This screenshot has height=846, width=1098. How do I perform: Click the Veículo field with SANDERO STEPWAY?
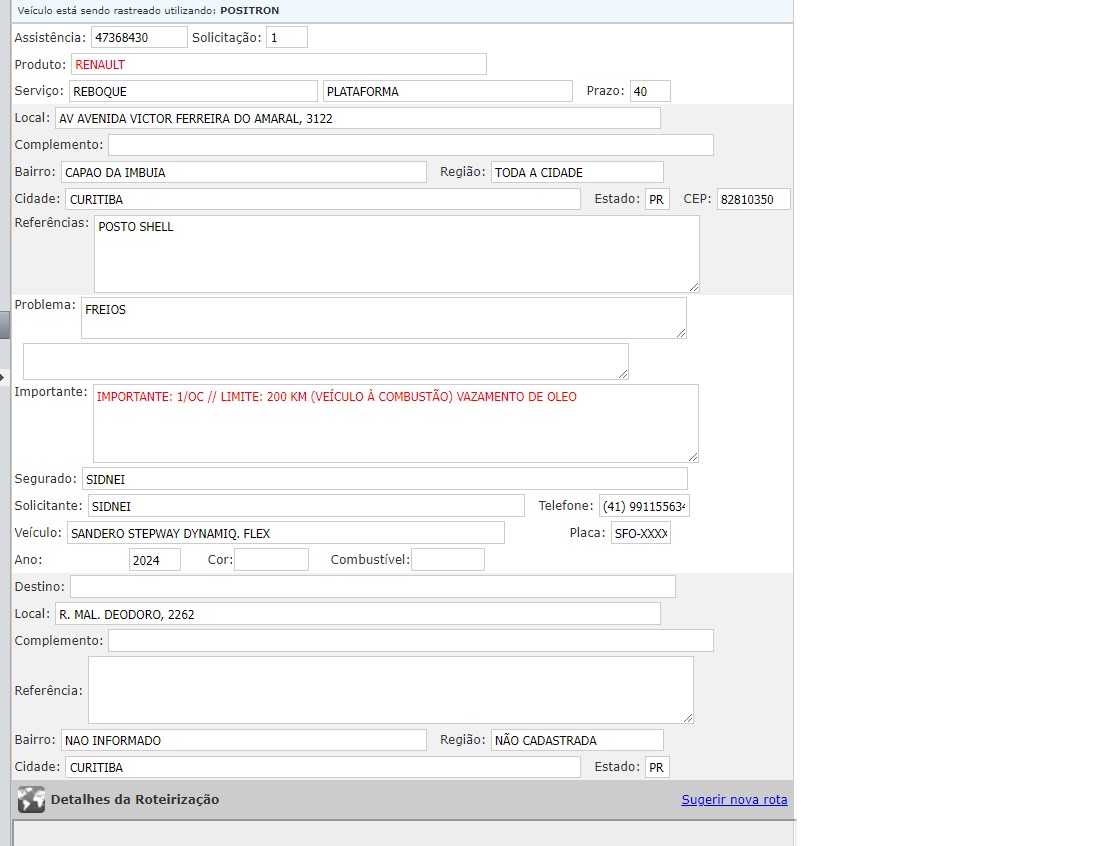pyautogui.click(x=285, y=533)
